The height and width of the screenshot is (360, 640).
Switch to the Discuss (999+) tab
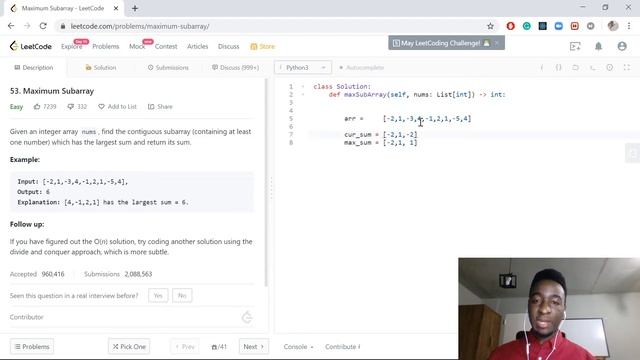point(236,67)
